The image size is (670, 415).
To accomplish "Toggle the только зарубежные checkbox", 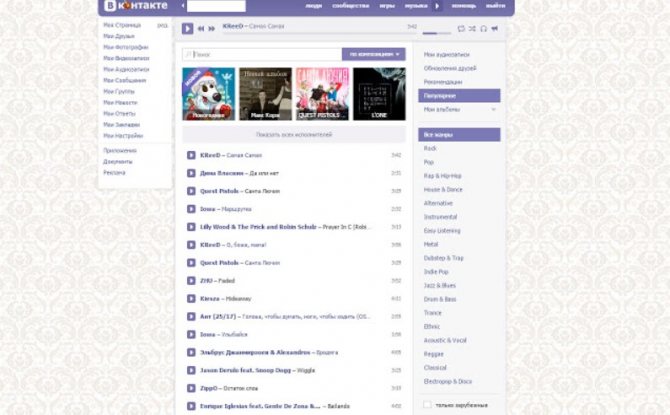I will click(427, 405).
